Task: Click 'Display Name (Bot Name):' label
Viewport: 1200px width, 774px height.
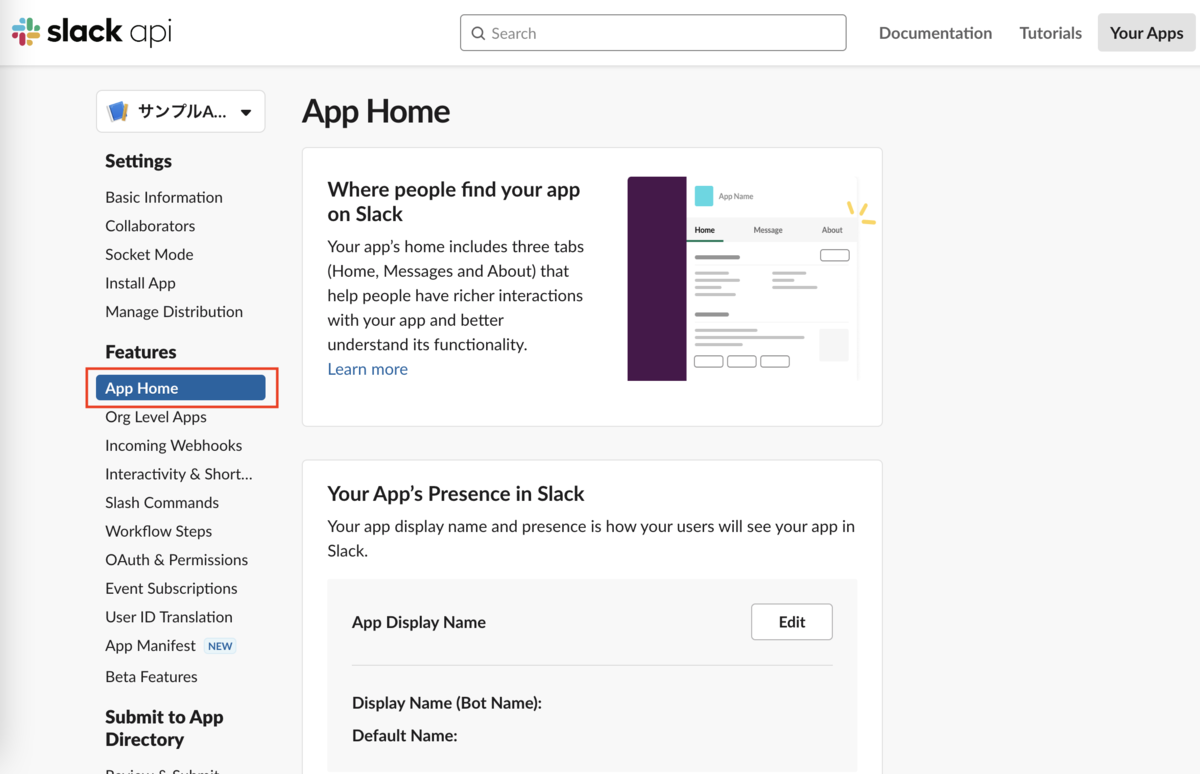Action: tap(447, 703)
